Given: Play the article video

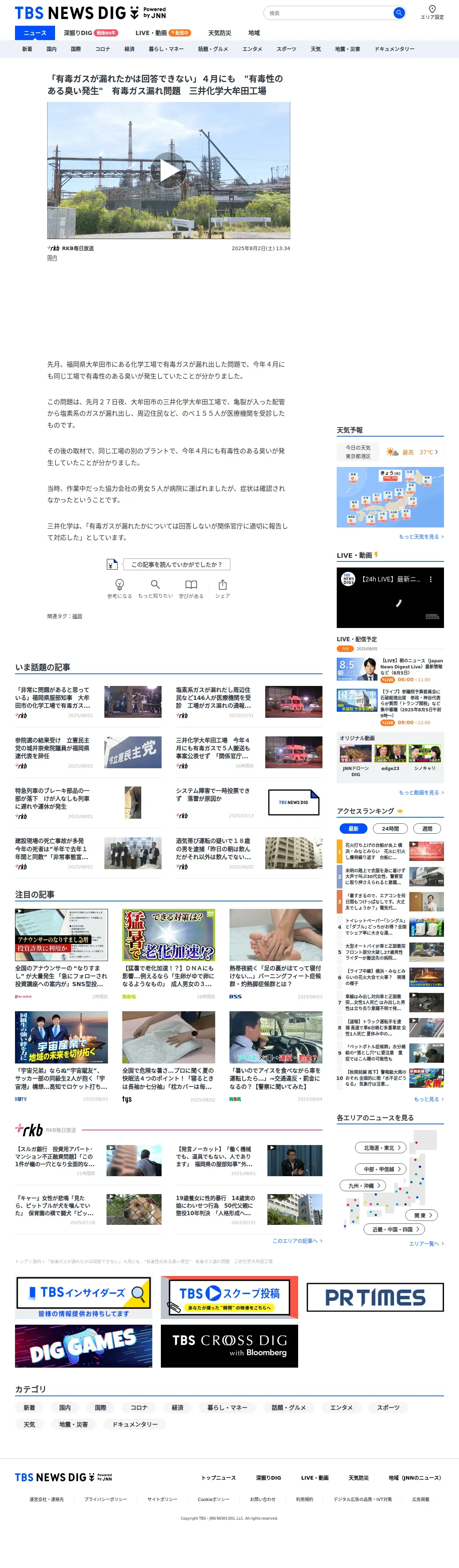Looking at the screenshot, I should pos(168,170).
